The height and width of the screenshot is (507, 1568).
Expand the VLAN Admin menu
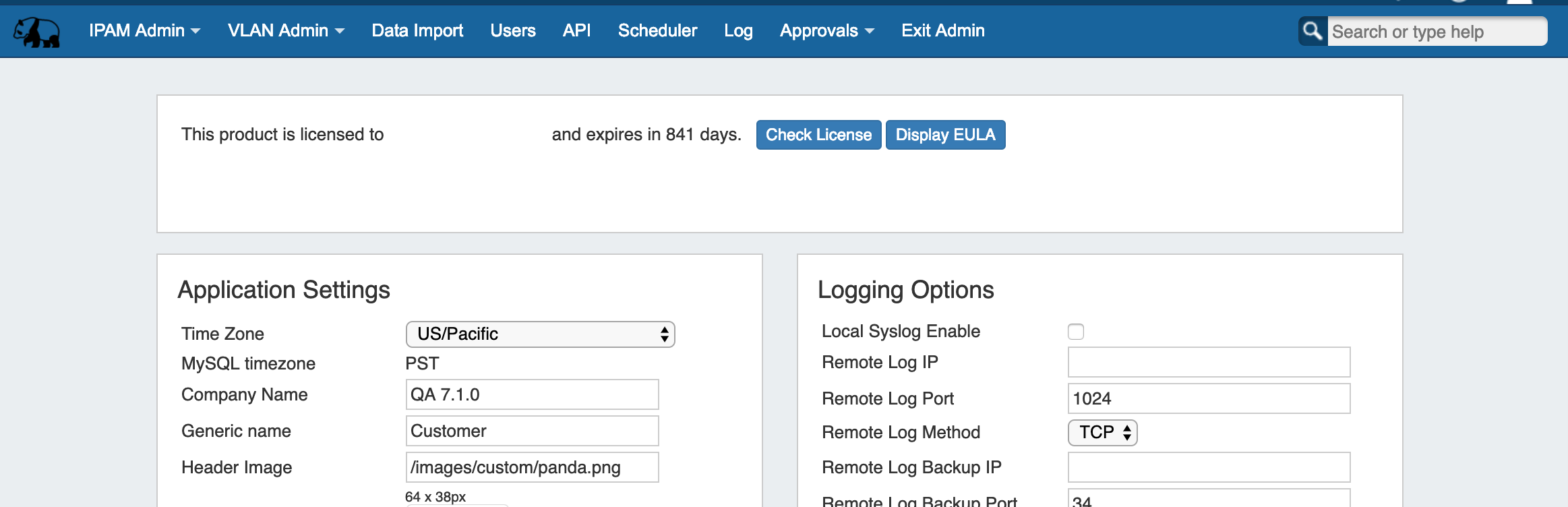pos(286,30)
